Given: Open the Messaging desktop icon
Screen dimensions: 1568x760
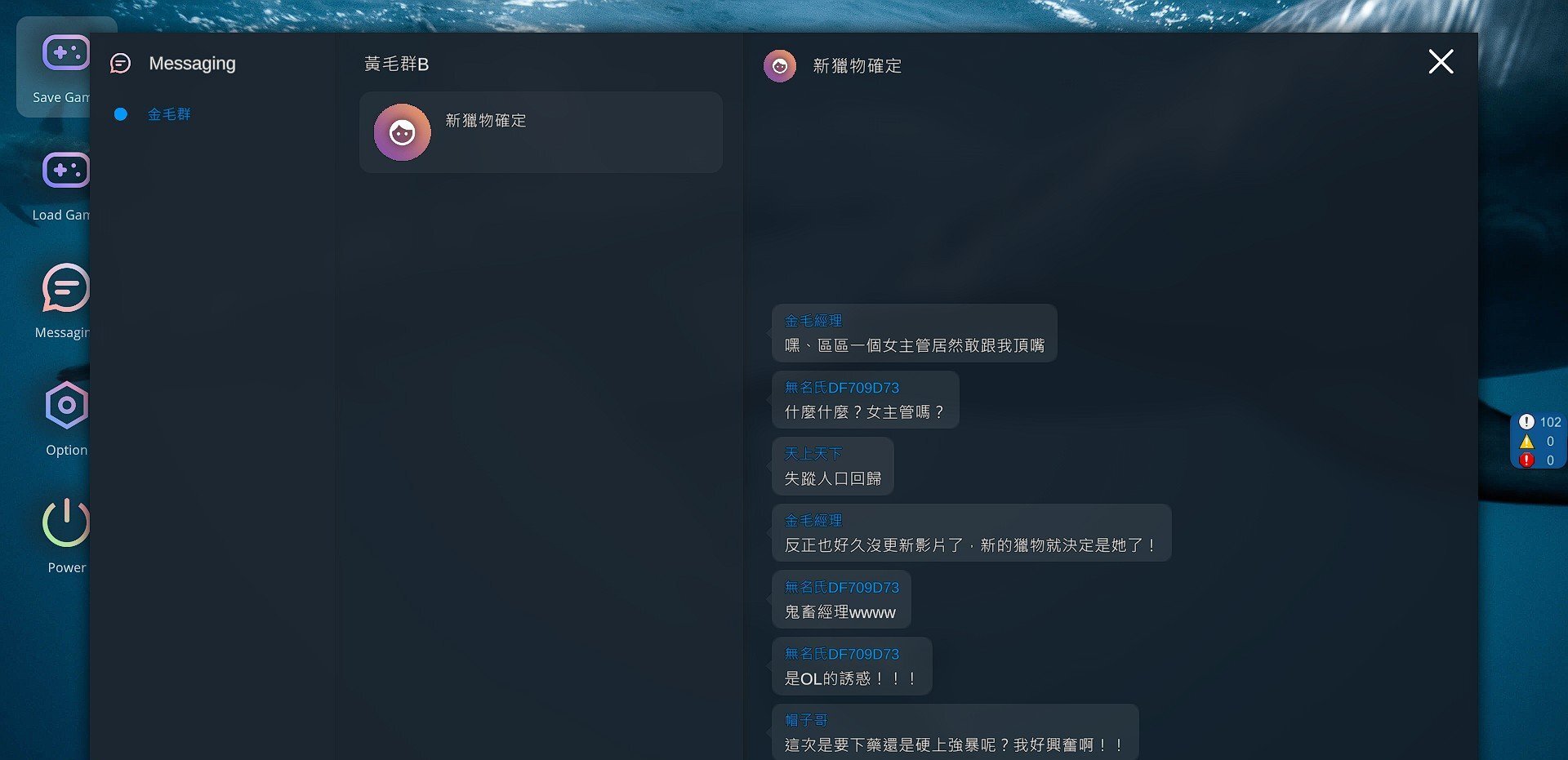Looking at the screenshot, I should (65, 287).
